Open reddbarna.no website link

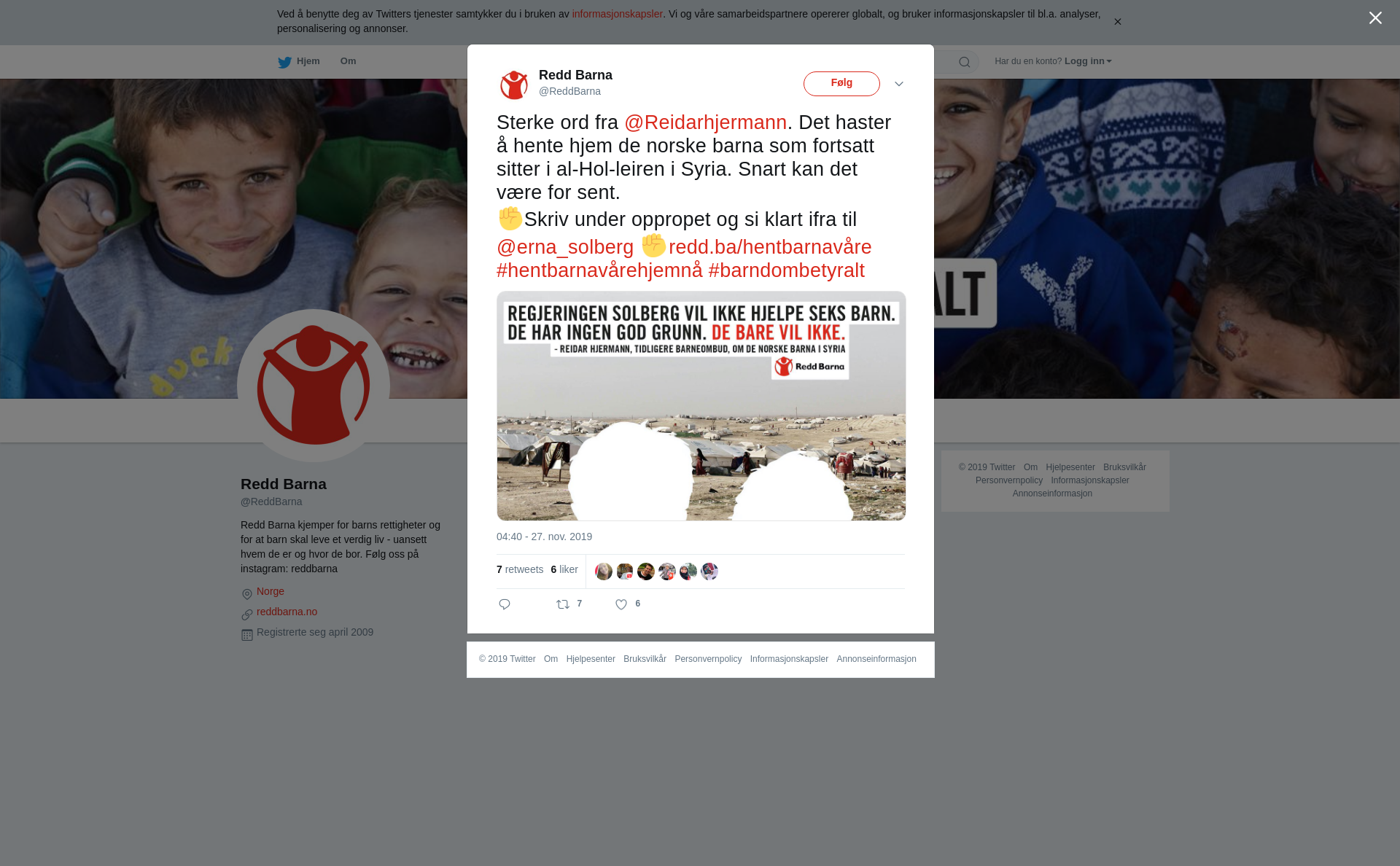pyautogui.click(x=287, y=612)
